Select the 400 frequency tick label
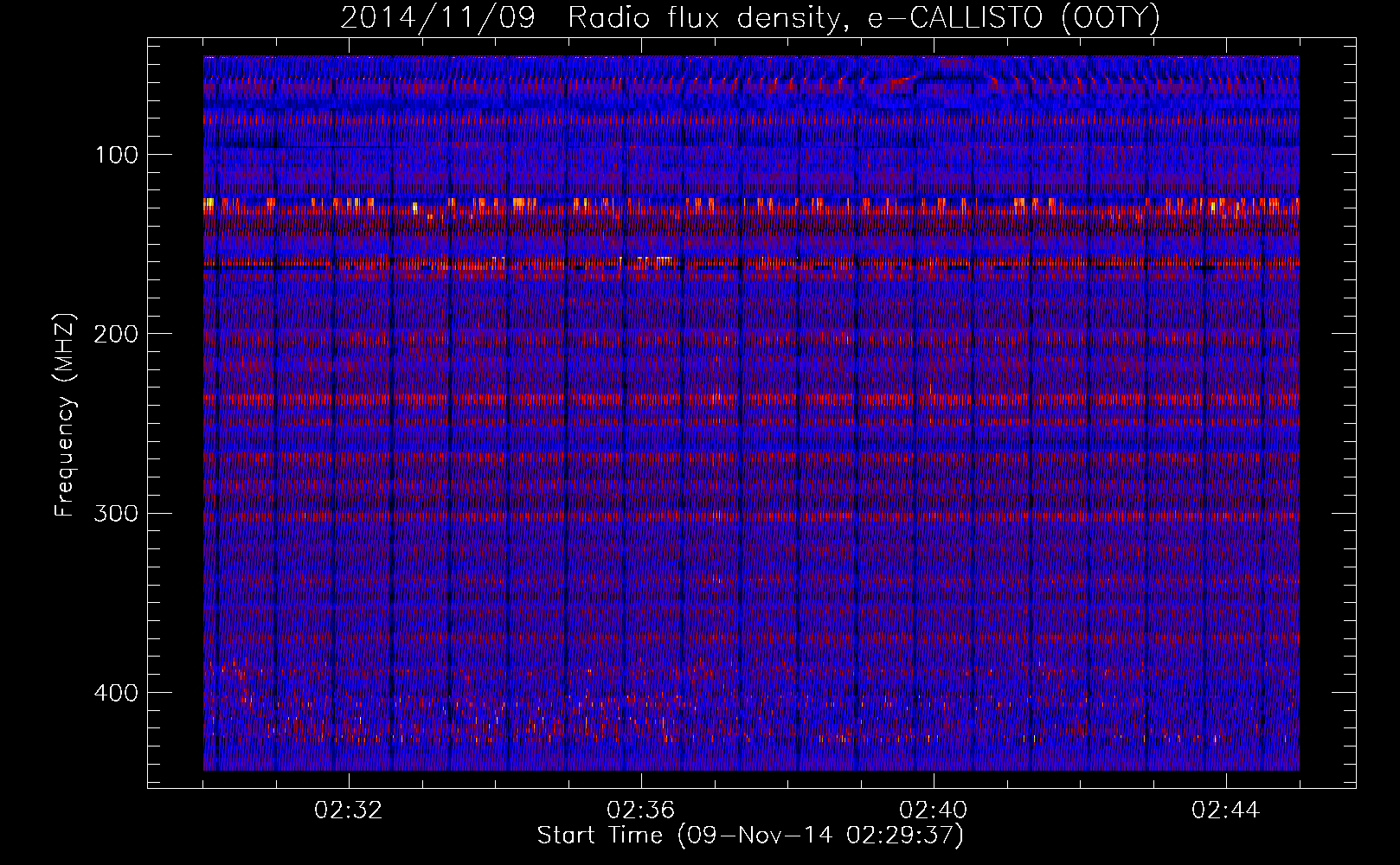Screen dimensions: 1400x865 (x=116, y=693)
